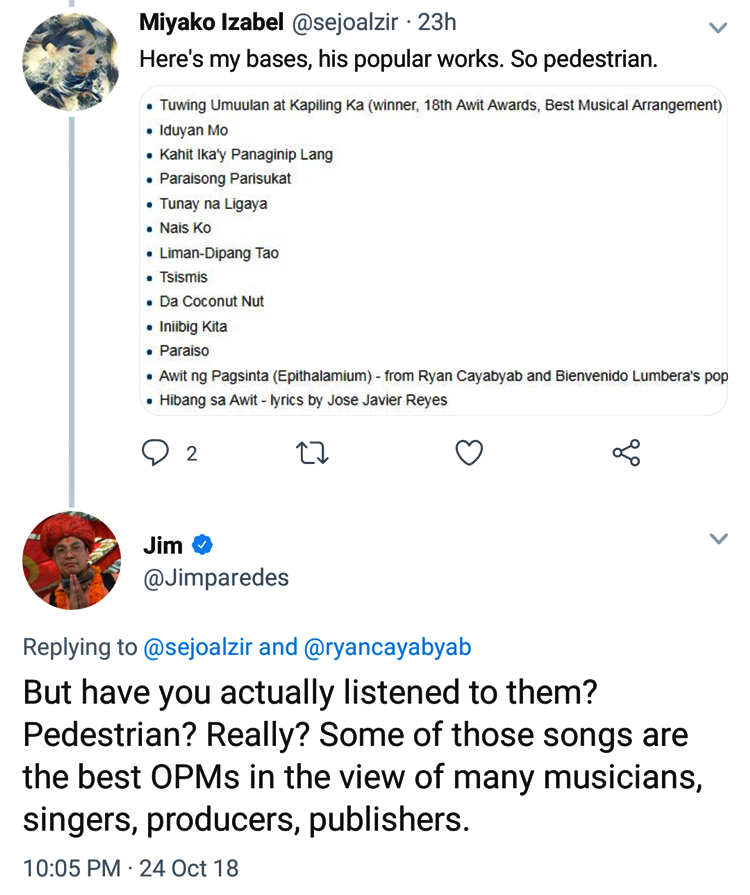
Task: Retweet Miyako Izabel's tweet
Action: pos(313,453)
